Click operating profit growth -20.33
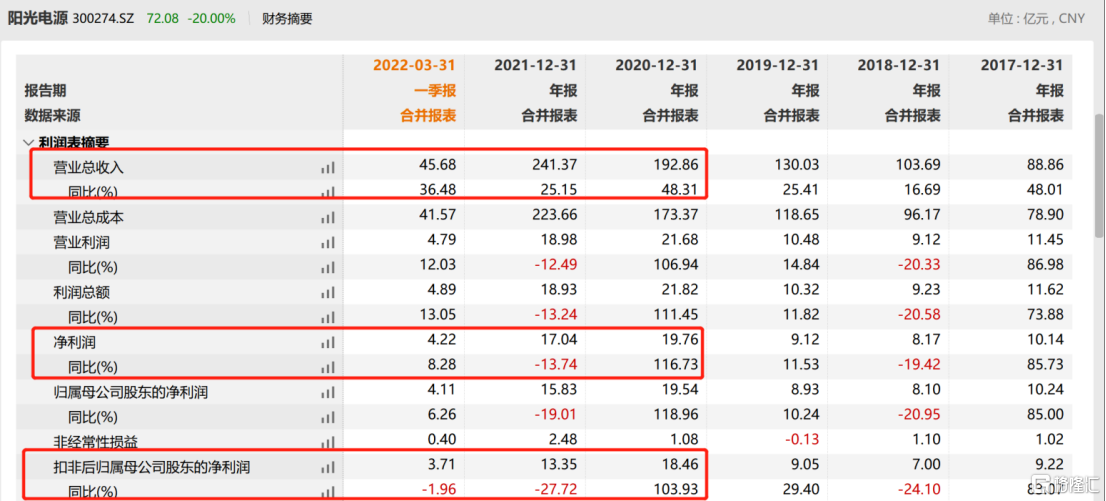 click(x=919, y=265)
